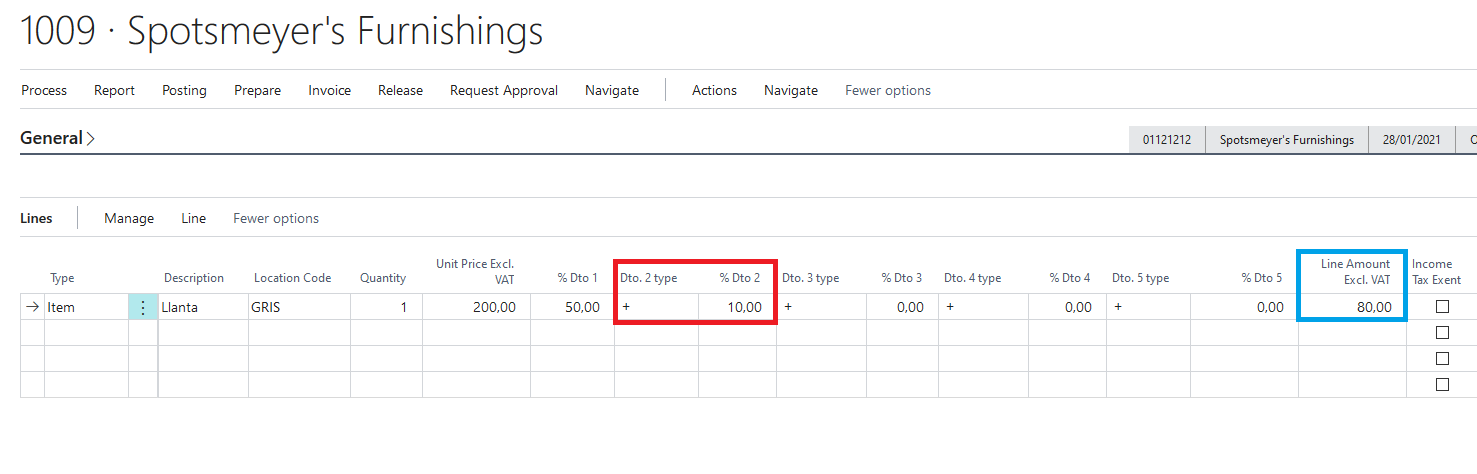Click the Quantity cell showing 1
The image size is (1477, 474).
(x=386, y=307)
